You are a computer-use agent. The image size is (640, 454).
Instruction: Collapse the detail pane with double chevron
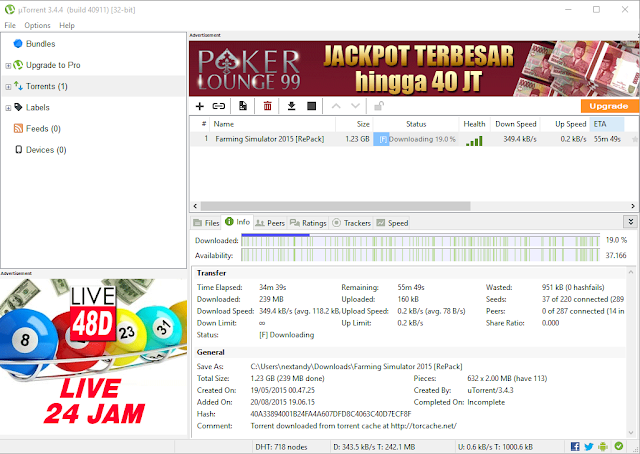(x=631, y=222)
